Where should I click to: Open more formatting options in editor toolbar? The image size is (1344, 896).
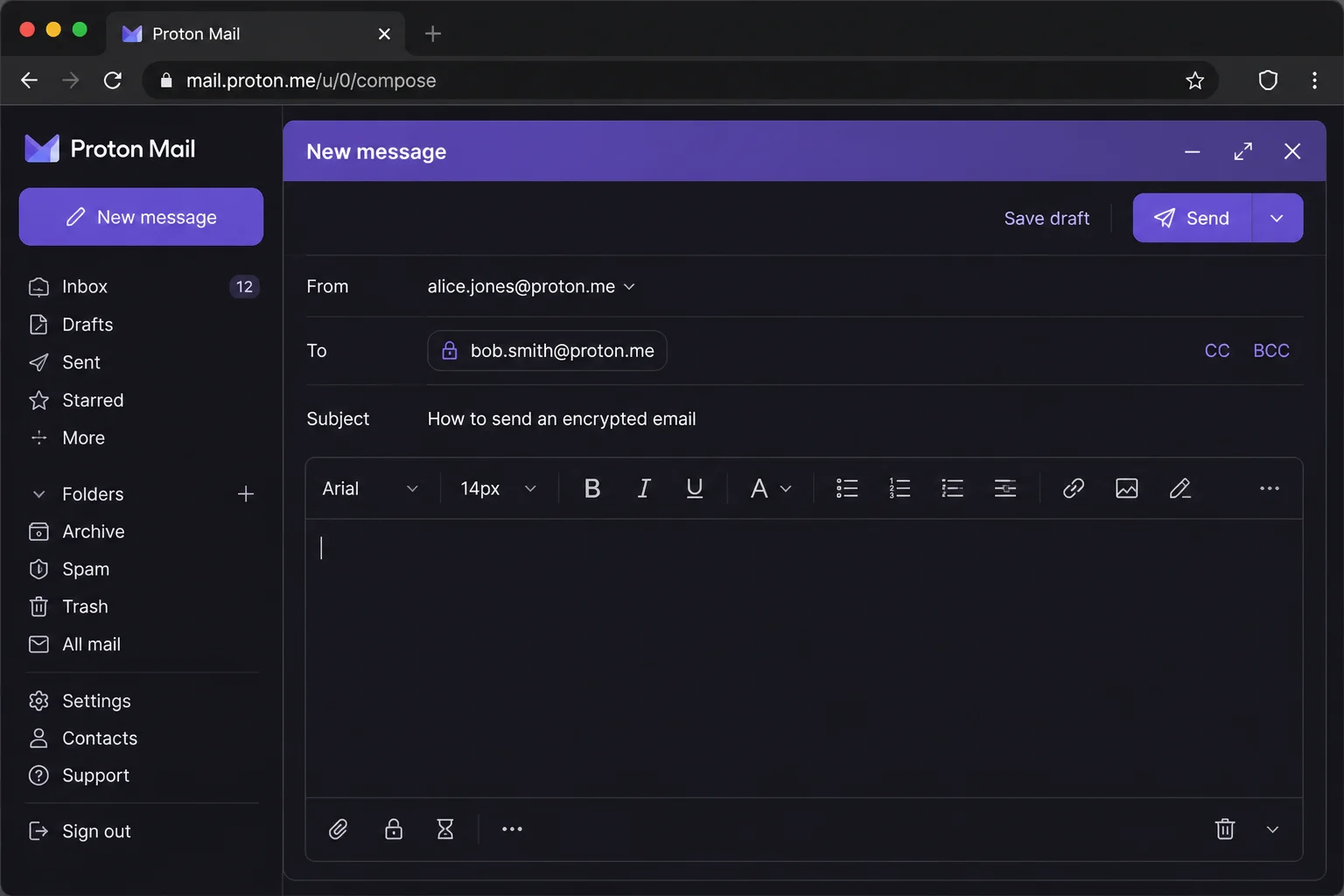pos(1270,488)
